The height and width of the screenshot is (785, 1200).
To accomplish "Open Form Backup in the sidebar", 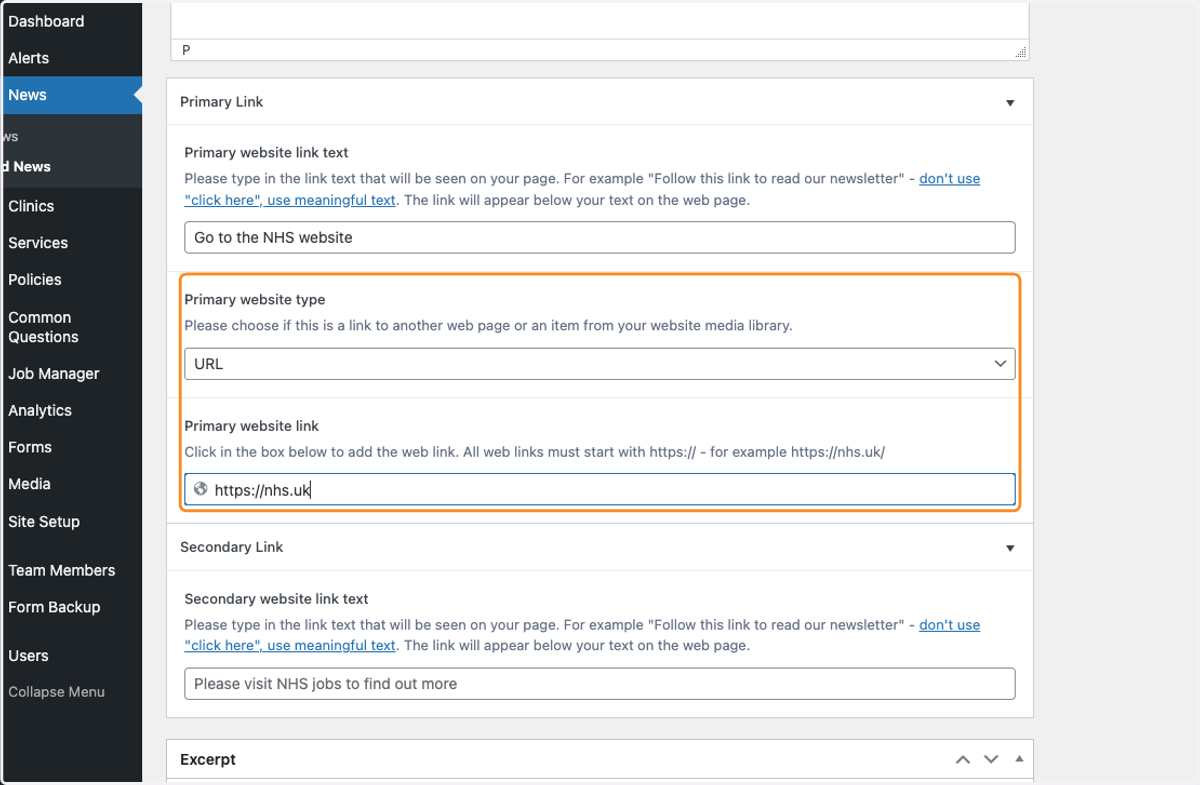I will [54, 607].
